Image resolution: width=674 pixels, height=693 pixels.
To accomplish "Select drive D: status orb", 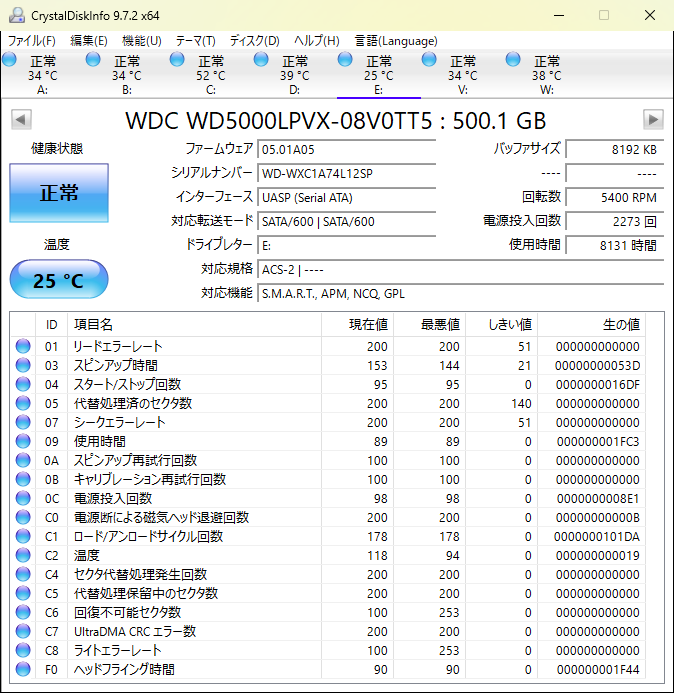I will click(262, 60).
